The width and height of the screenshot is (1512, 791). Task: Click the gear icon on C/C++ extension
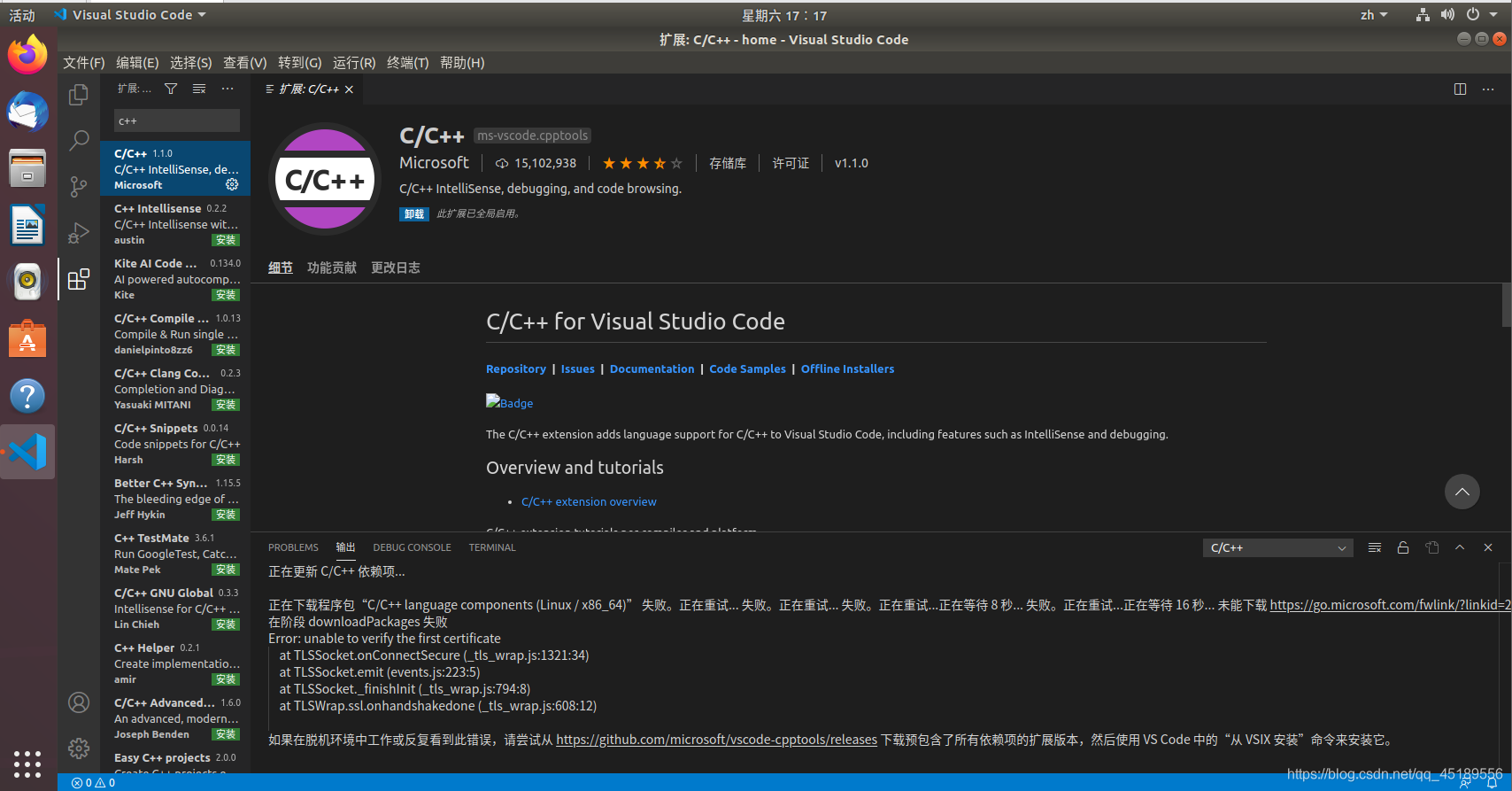[x=232, y=184]
